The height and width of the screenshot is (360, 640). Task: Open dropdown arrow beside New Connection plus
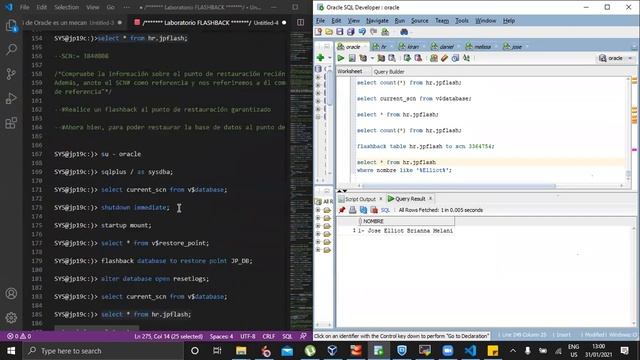point(329,58)
